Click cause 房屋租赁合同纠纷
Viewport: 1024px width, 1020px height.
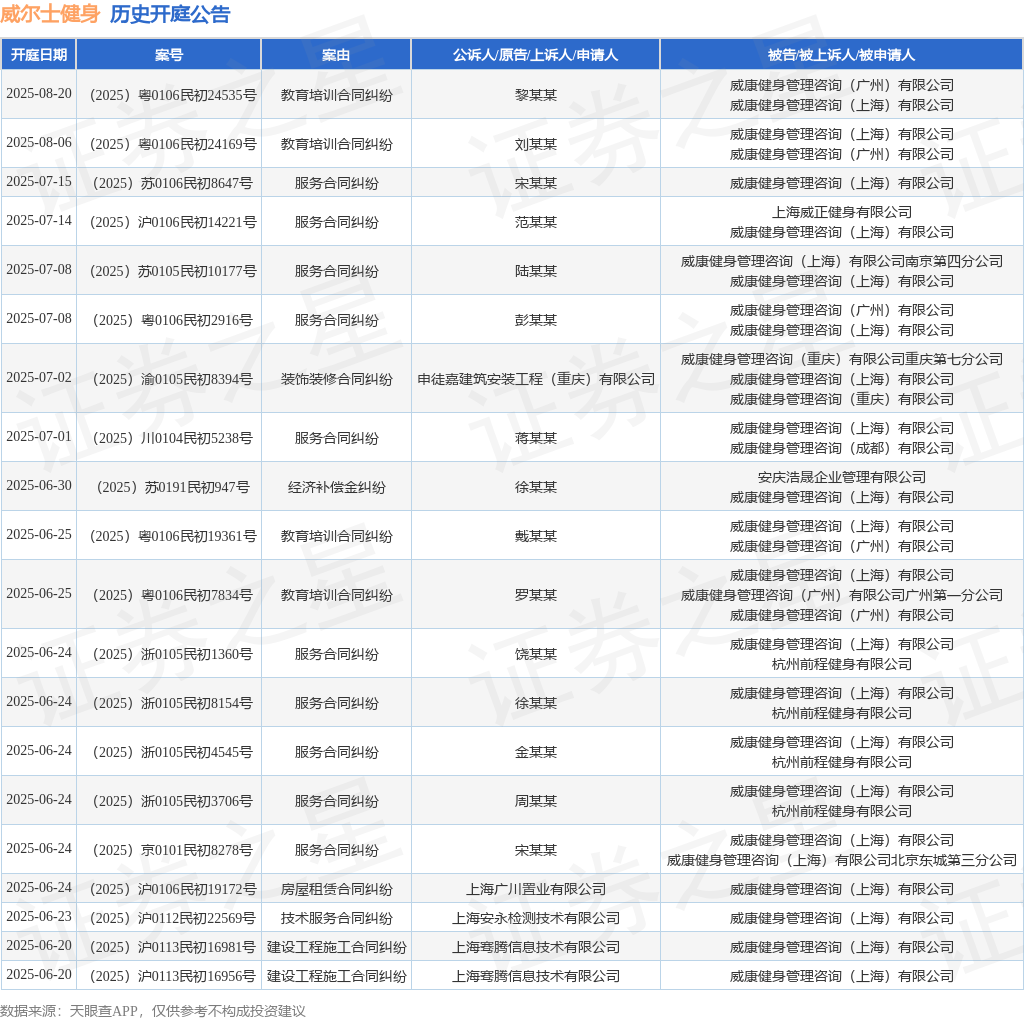click(x=336, y=889)
